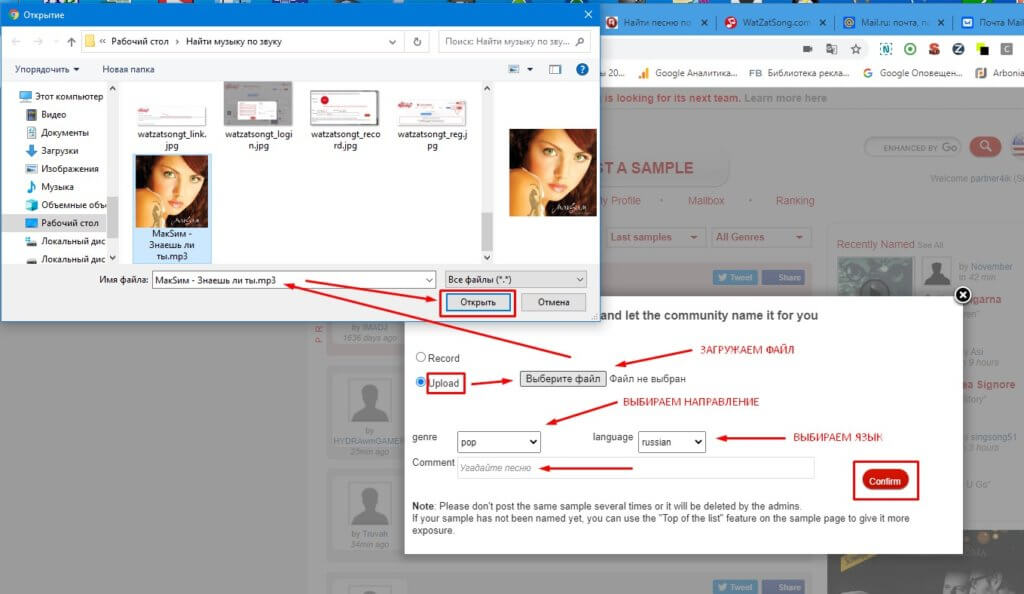The width and height of the screenshot is (1024, 594).
Task: Click the Comment input field
Action: click(x=635, y=467)
